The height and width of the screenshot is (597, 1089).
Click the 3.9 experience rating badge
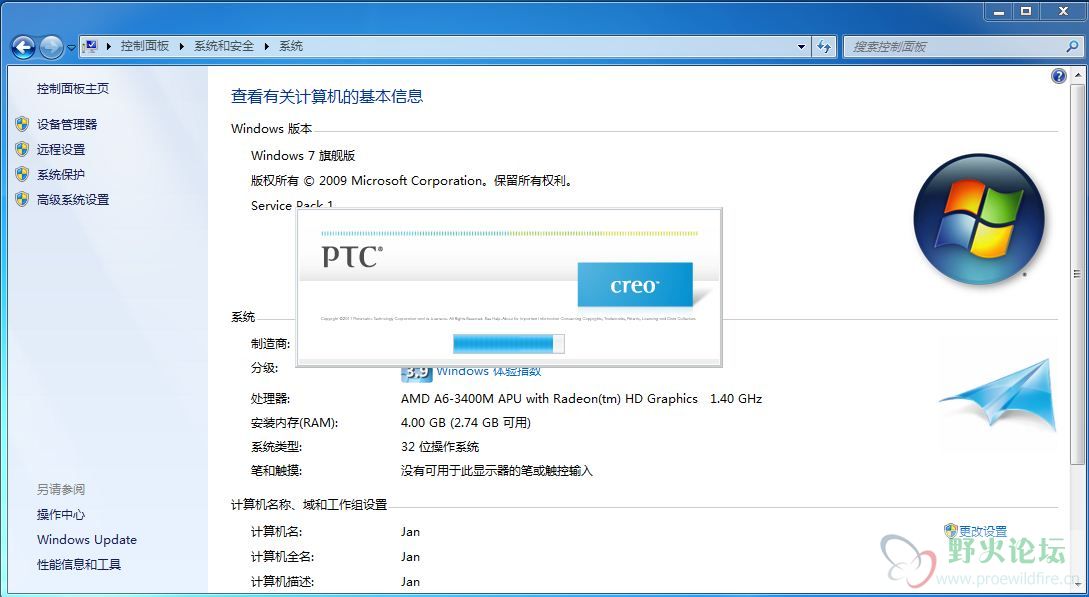416,373
